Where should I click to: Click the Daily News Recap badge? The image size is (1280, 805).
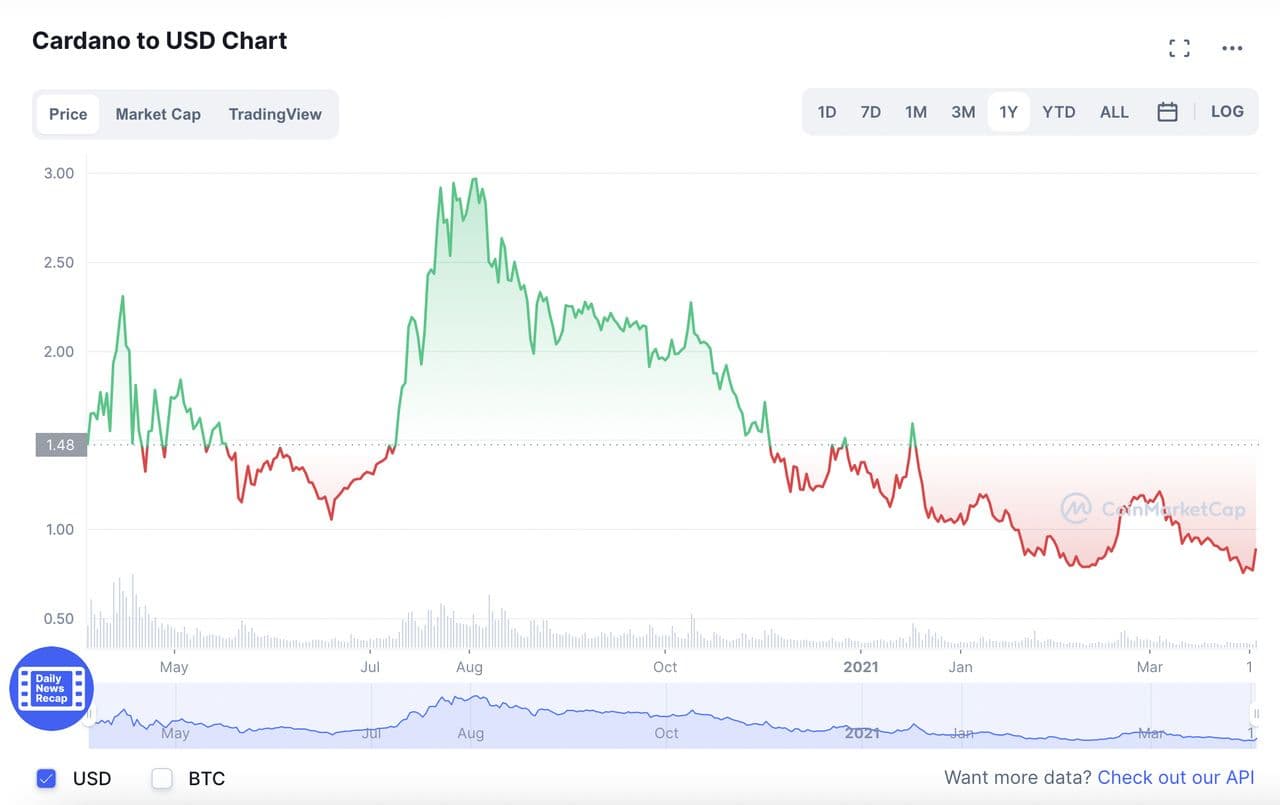(51, 688)
